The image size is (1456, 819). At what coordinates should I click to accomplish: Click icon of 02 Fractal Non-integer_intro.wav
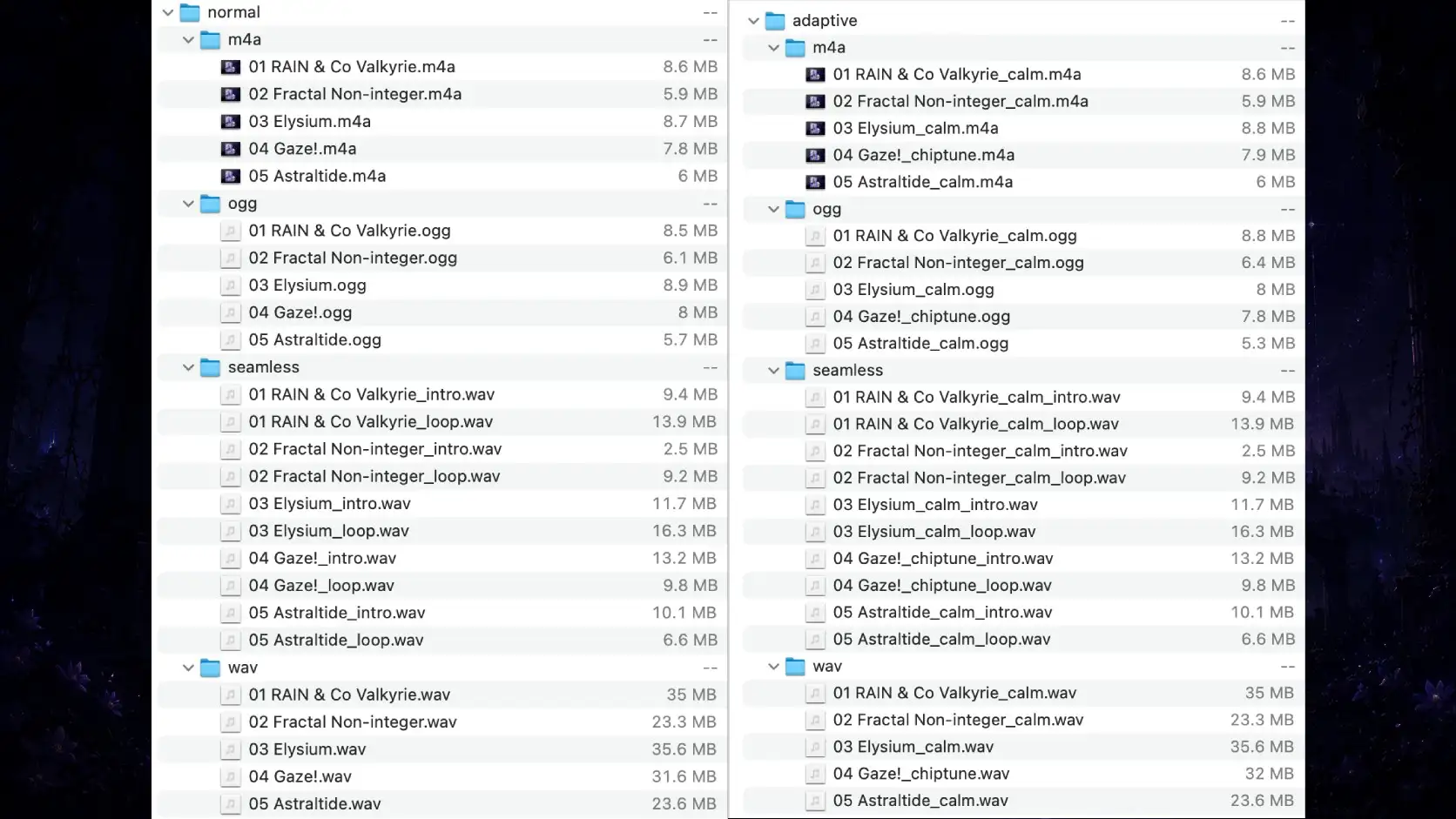[230, 449]
